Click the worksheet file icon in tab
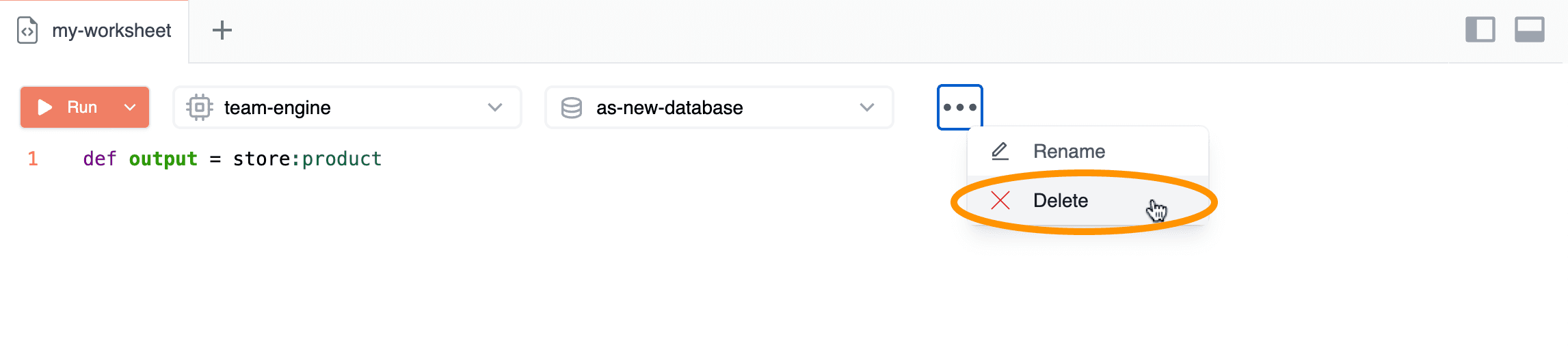Screen dimensions: 1568x356 [27, 31]
